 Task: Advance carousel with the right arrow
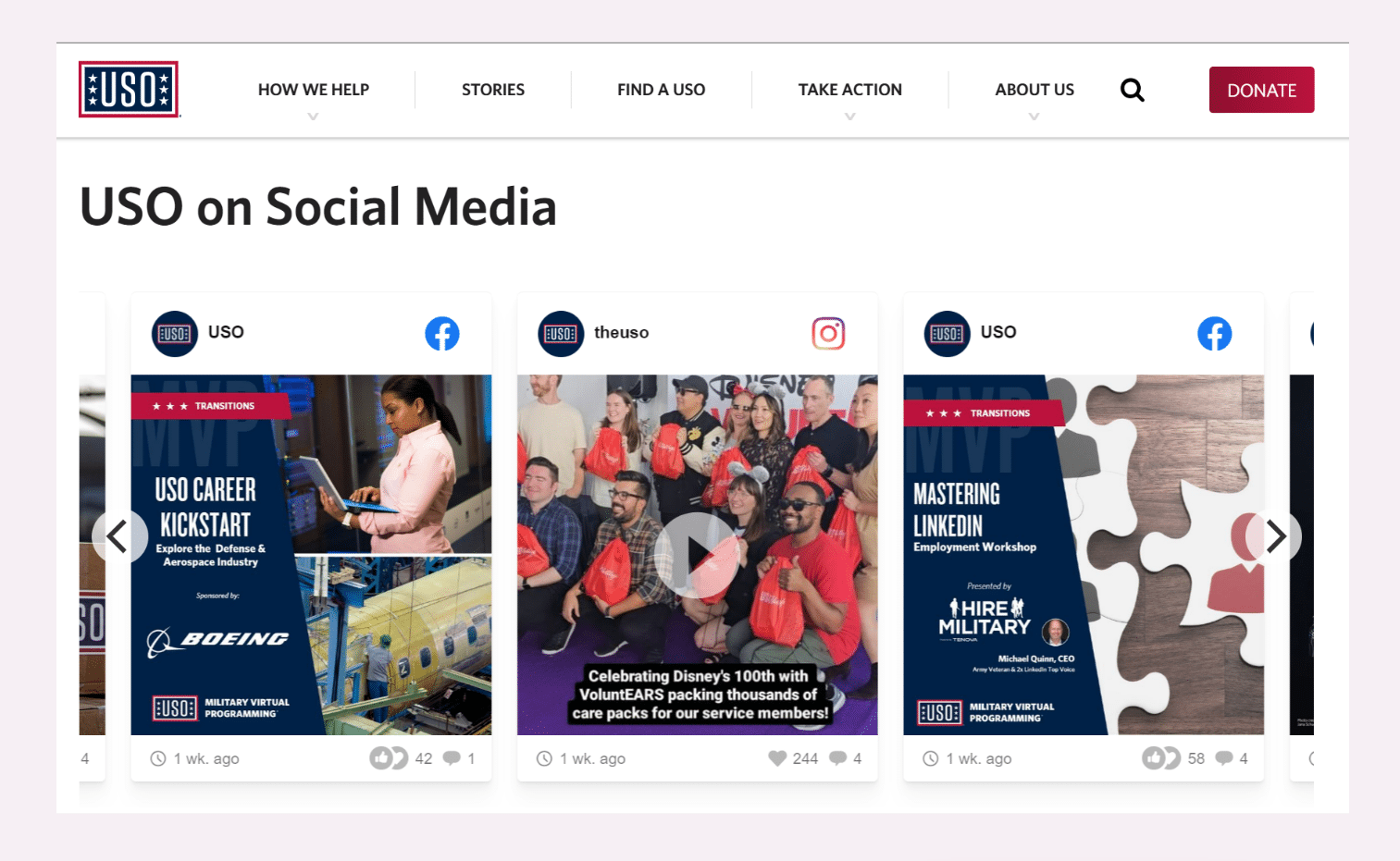tap(1274, 536)
